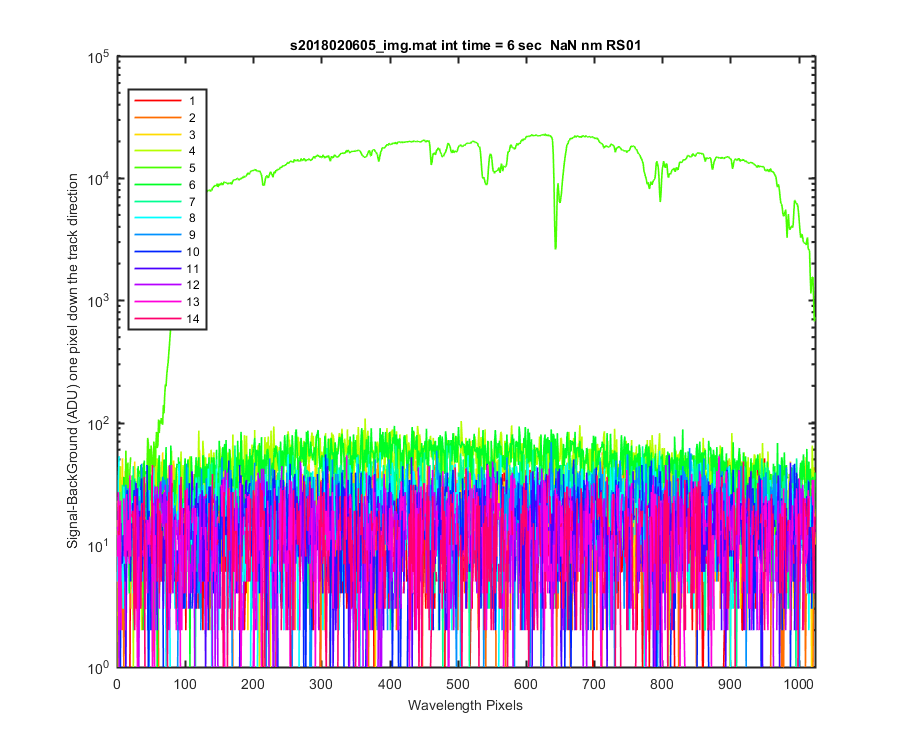Image resolution: width=900 pixels, height=750 pixels.
Task: Click y-axis tick label 10^4
Action: (x=98, y=180)
